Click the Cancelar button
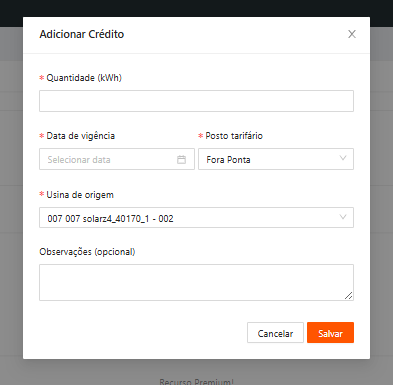The image size is (393, 385). [x=275, y=333]
